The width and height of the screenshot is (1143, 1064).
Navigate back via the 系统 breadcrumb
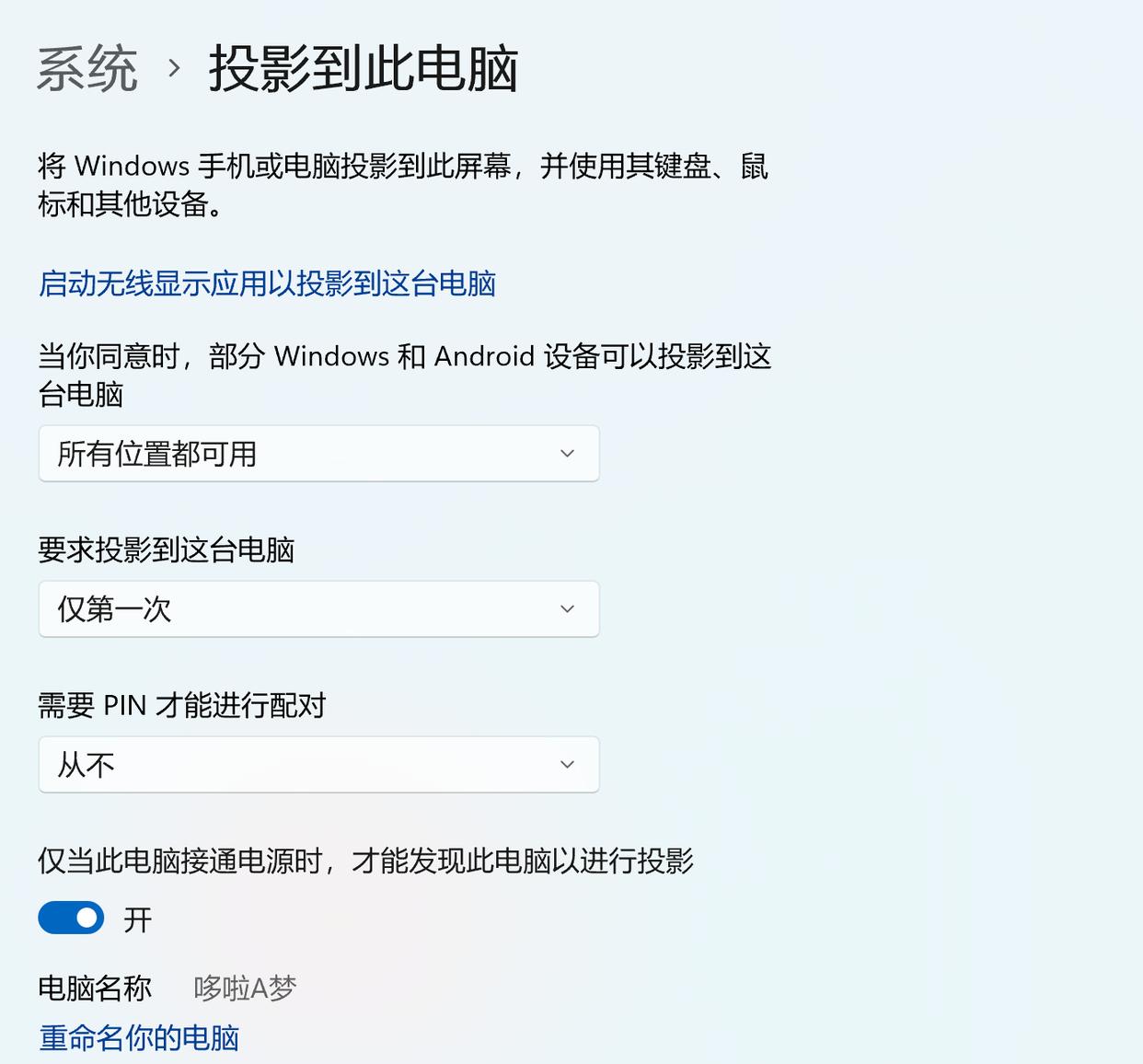tap(86, 69)
